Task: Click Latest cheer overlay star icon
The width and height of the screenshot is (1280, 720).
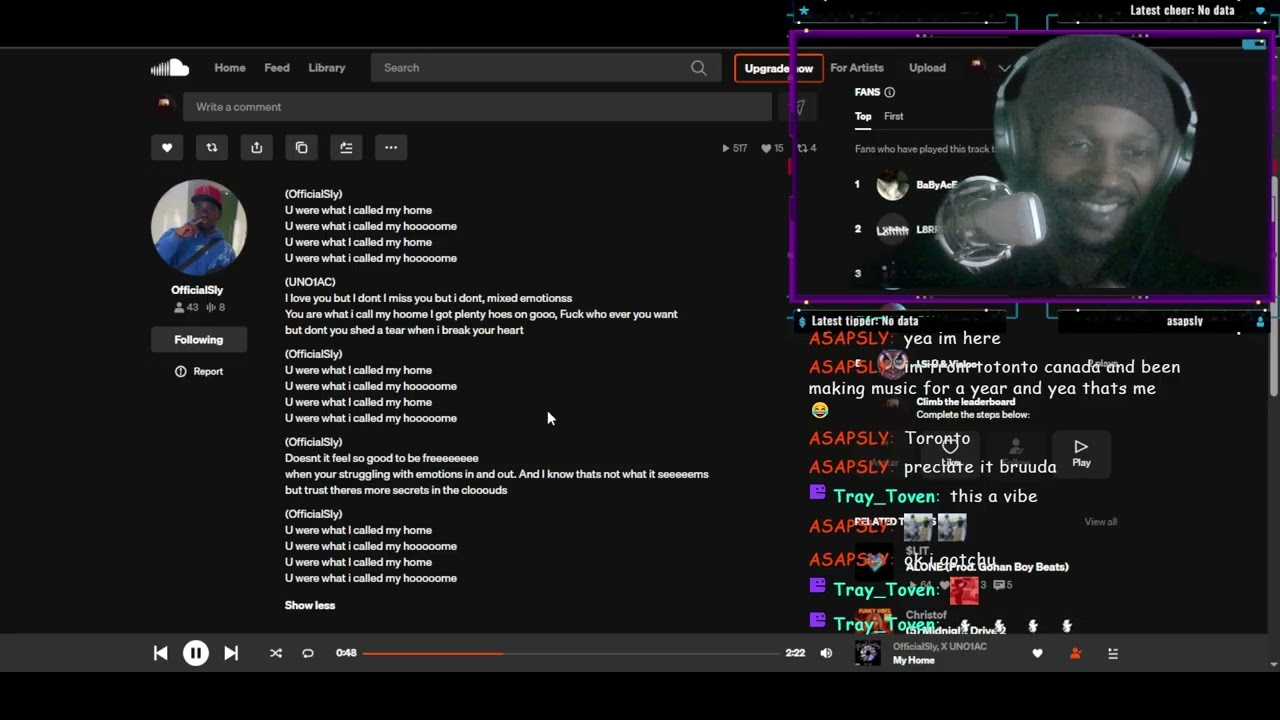Action: [x=803, y=11]
